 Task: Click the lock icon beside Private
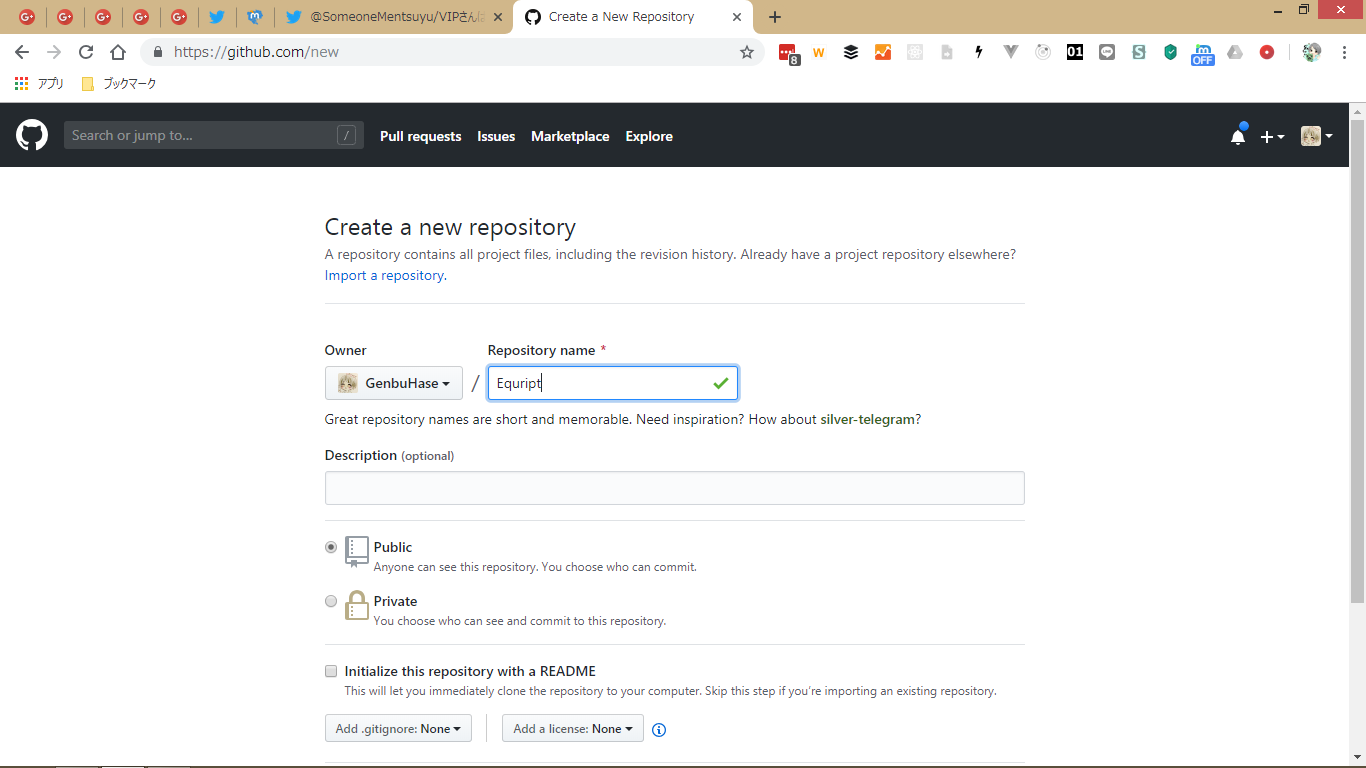tap(357, 605)
